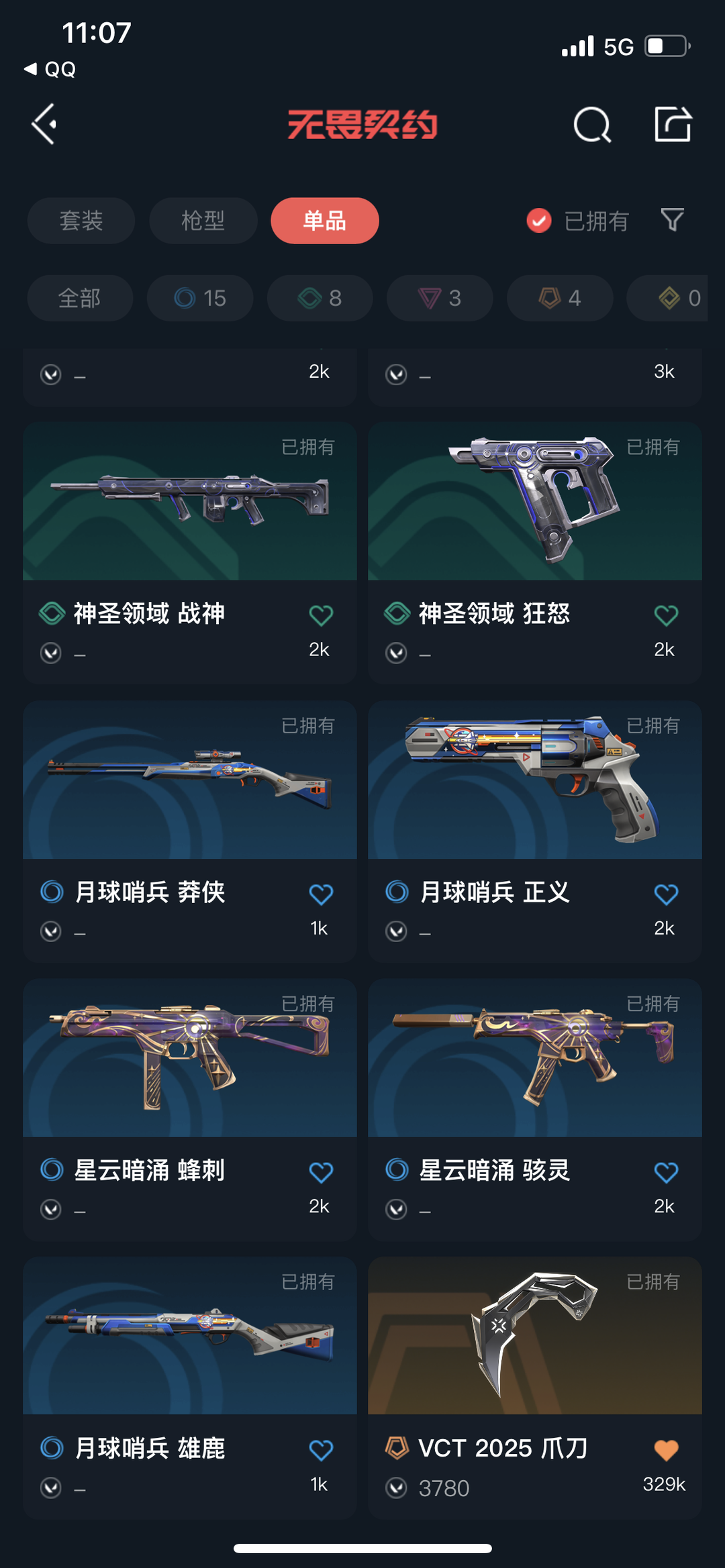725x1568 pixels.
Task: Open the search magnifier icon
Action: point(592,125)
